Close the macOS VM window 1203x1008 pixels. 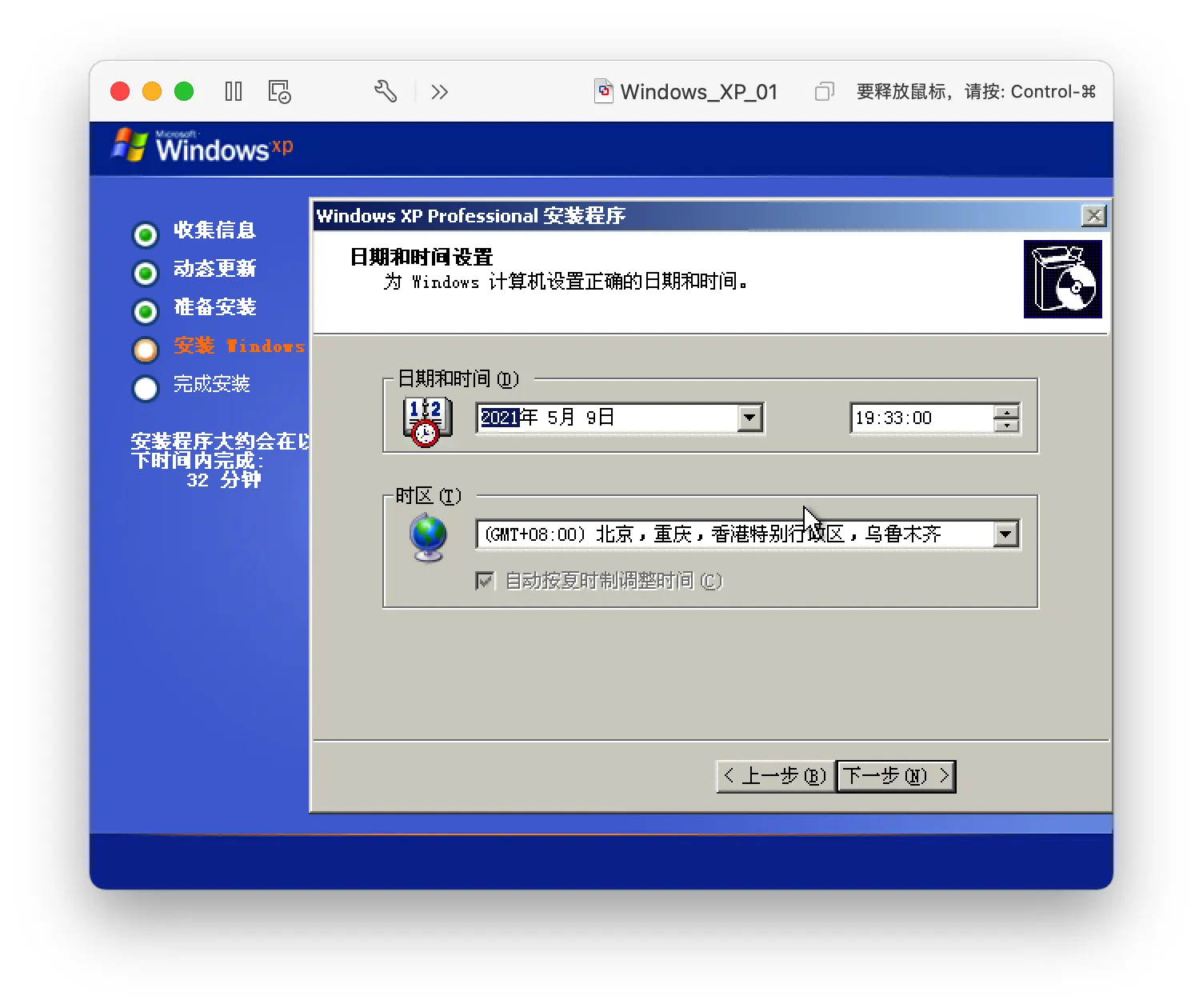click(120, 91)
